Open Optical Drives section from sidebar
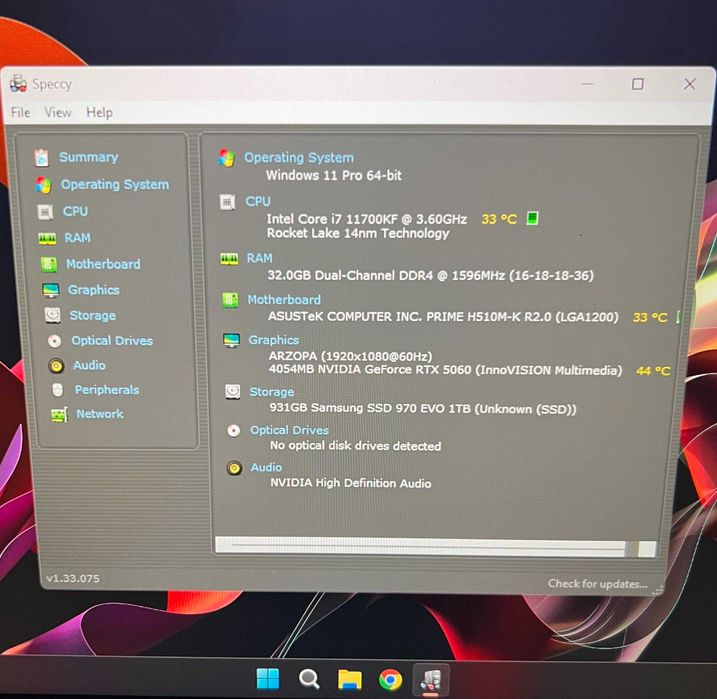 coord(112,341)
